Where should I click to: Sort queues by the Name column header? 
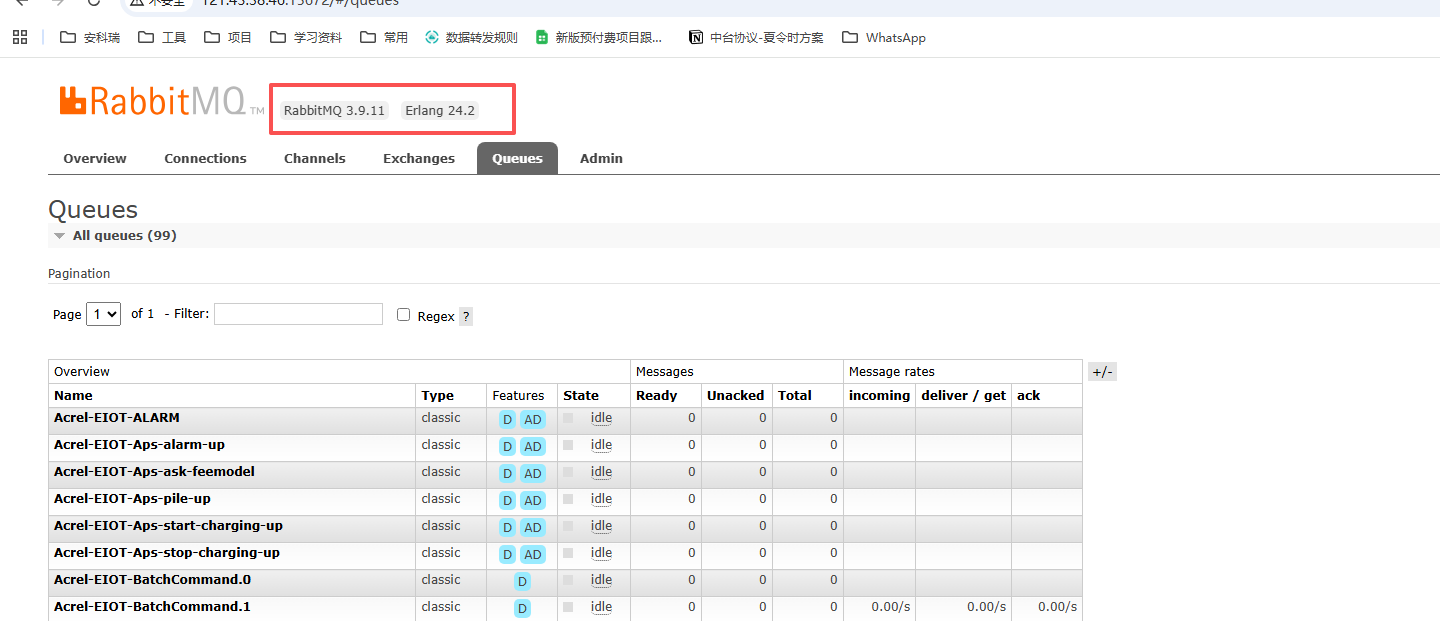73,395
